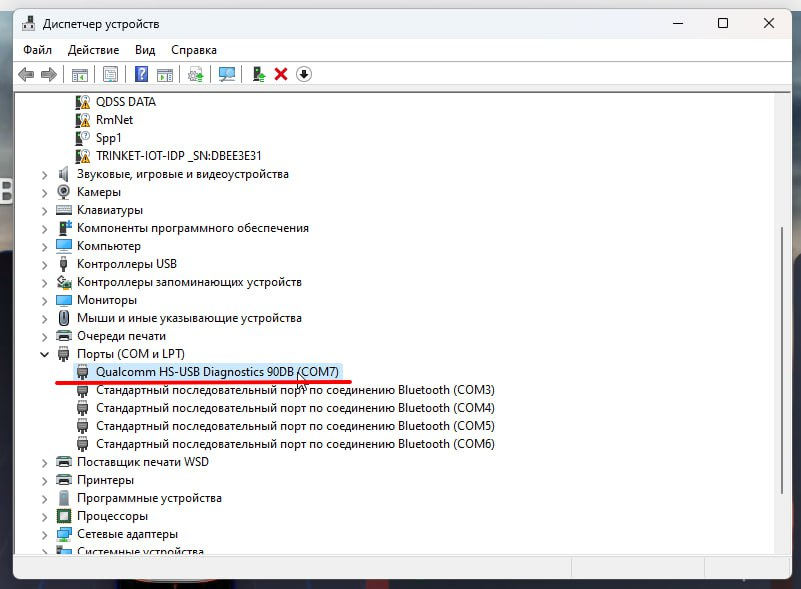This screenshot has width=801, height=589.
Task: Click the Device Manager title bar icon
Action: click(29, 23)
